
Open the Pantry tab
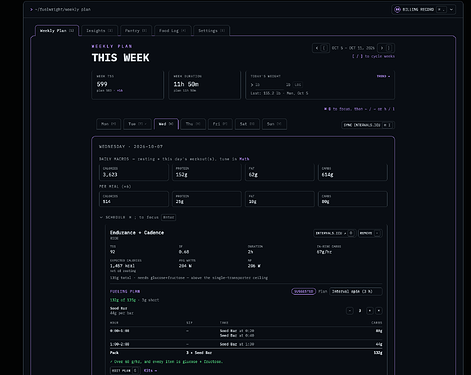pyautogui.click(x=136, y=31)
